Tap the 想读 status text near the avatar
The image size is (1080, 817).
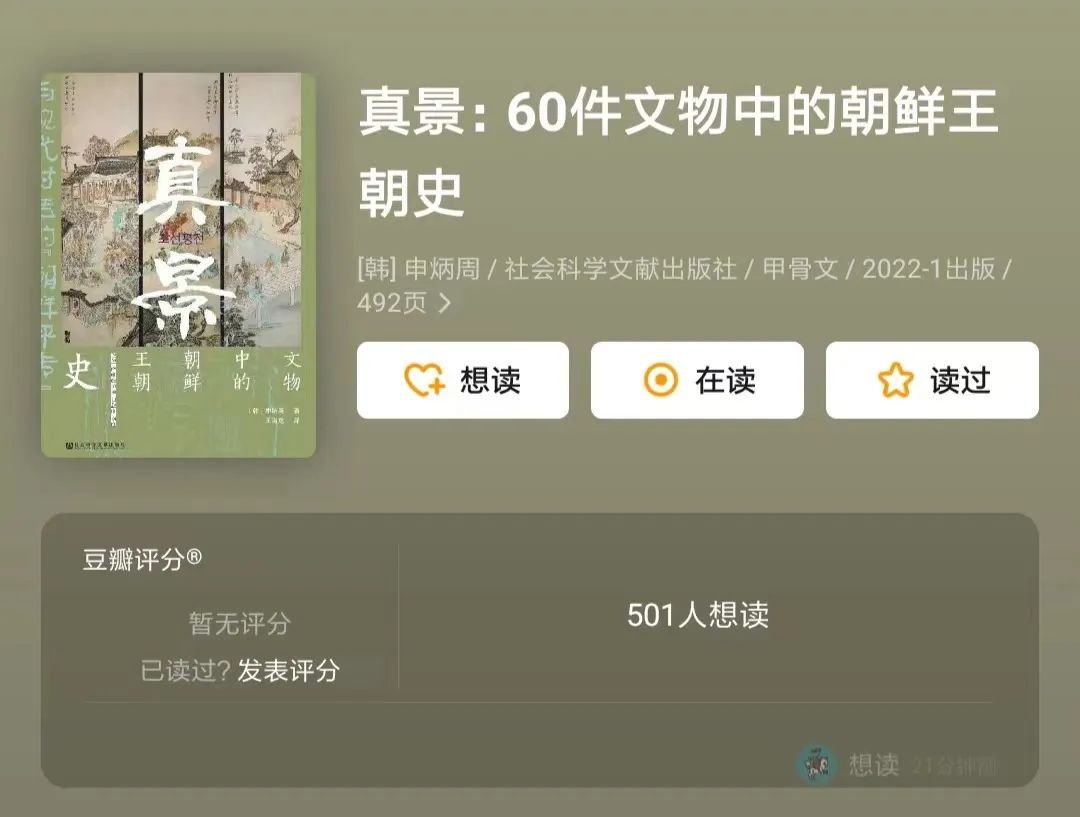point(873,765)
